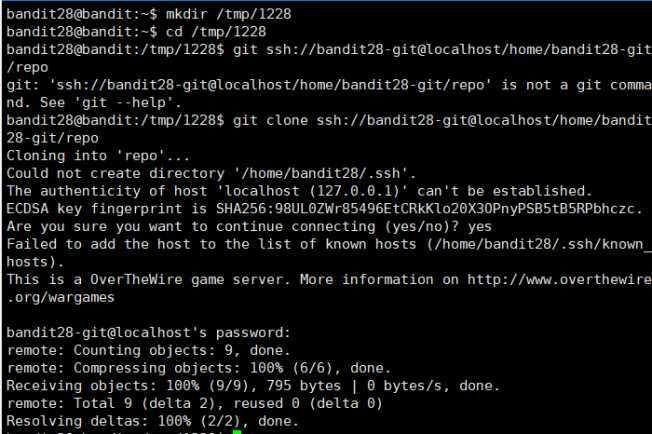Click the '.org/wargames' wrapped URL ending

(x=60, y=297)
